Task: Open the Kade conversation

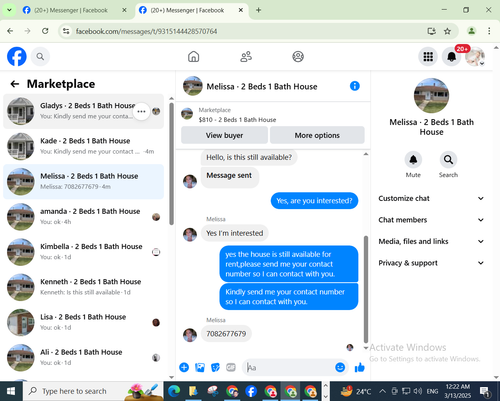Action: point(83,146)
